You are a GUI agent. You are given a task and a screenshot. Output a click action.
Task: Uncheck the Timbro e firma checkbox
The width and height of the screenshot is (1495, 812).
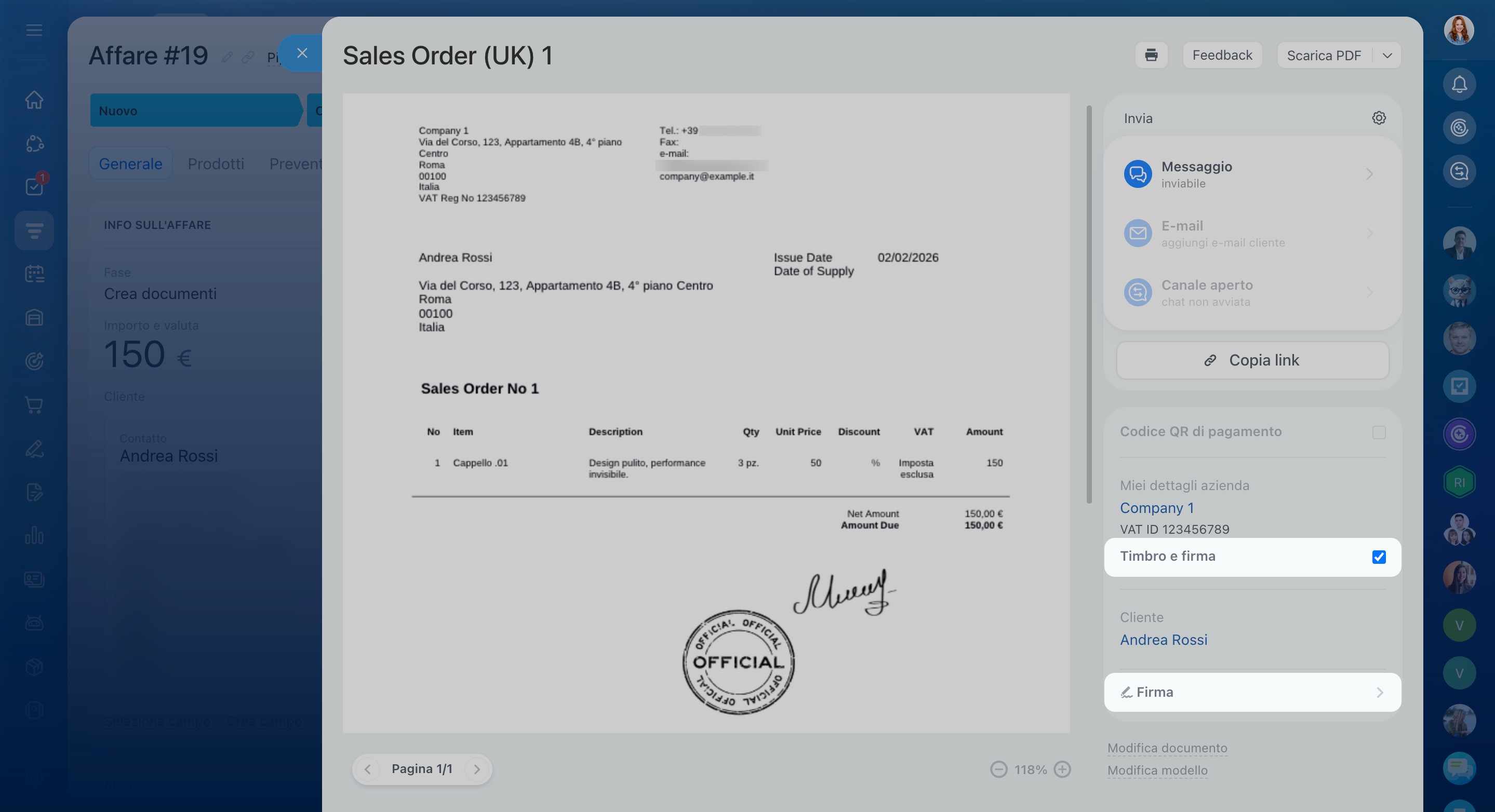[1378, 557]
